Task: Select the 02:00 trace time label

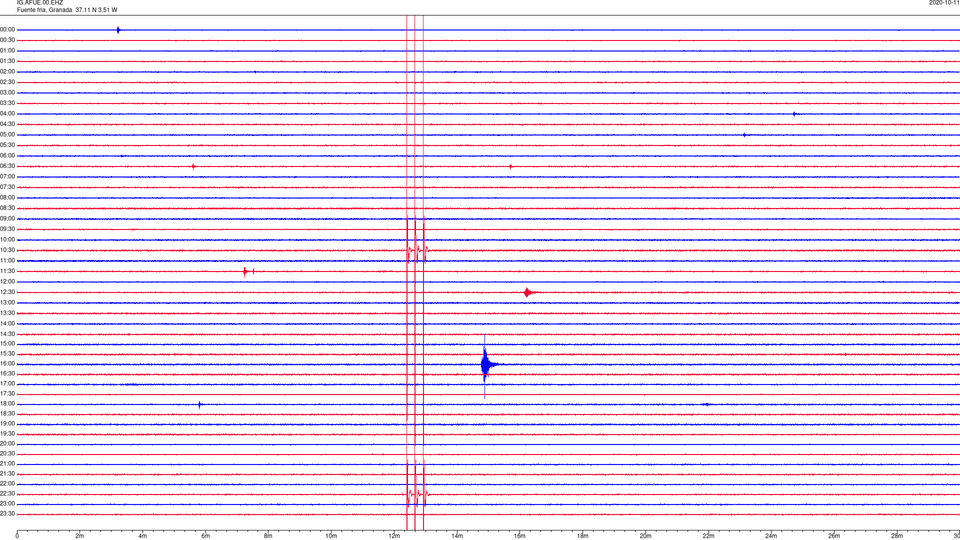Action: tap(8, 72)
